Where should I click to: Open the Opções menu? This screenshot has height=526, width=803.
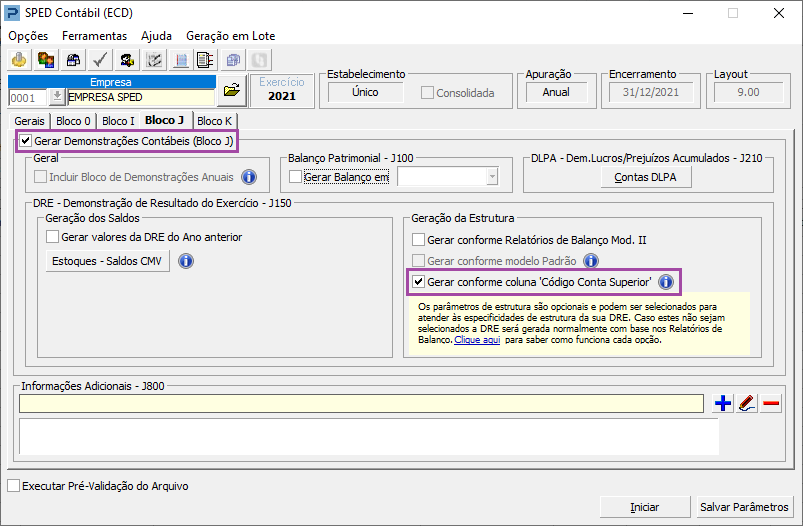(x=28, y=36)
